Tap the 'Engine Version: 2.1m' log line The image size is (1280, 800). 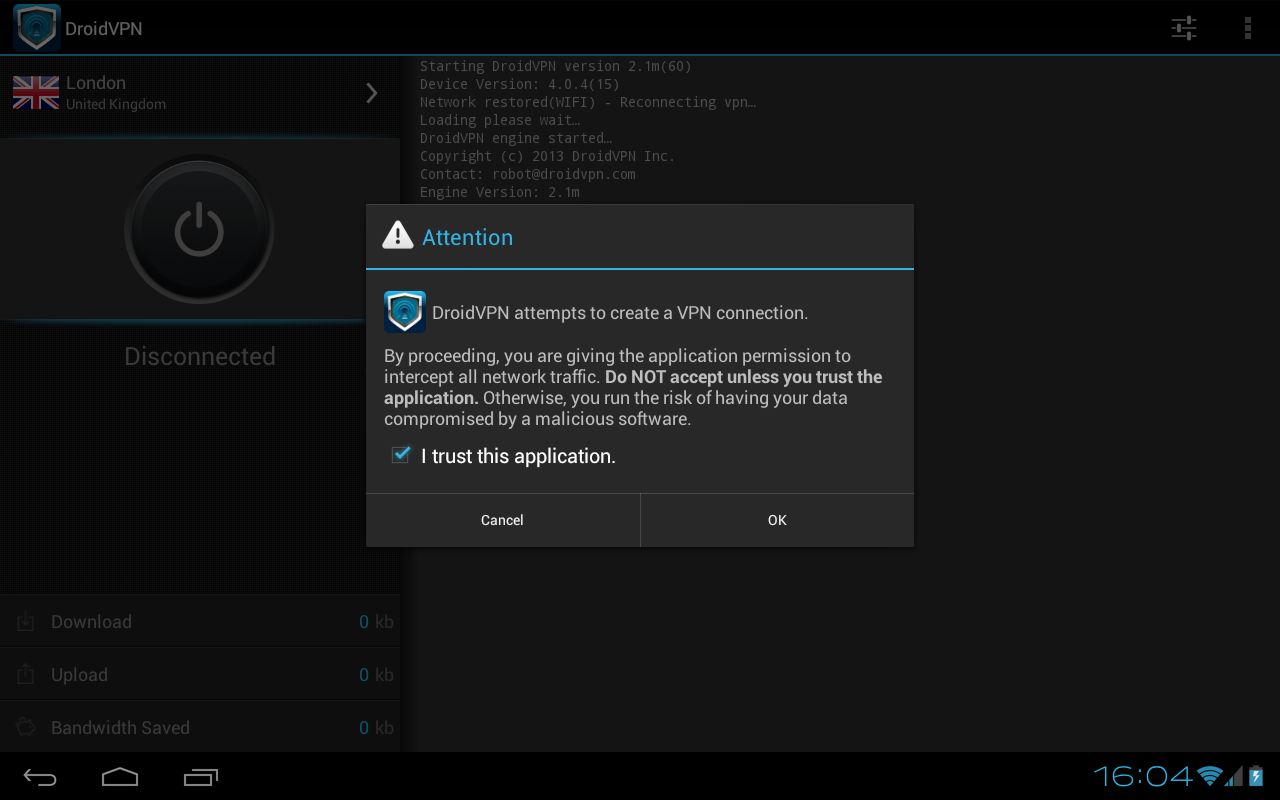500,192
